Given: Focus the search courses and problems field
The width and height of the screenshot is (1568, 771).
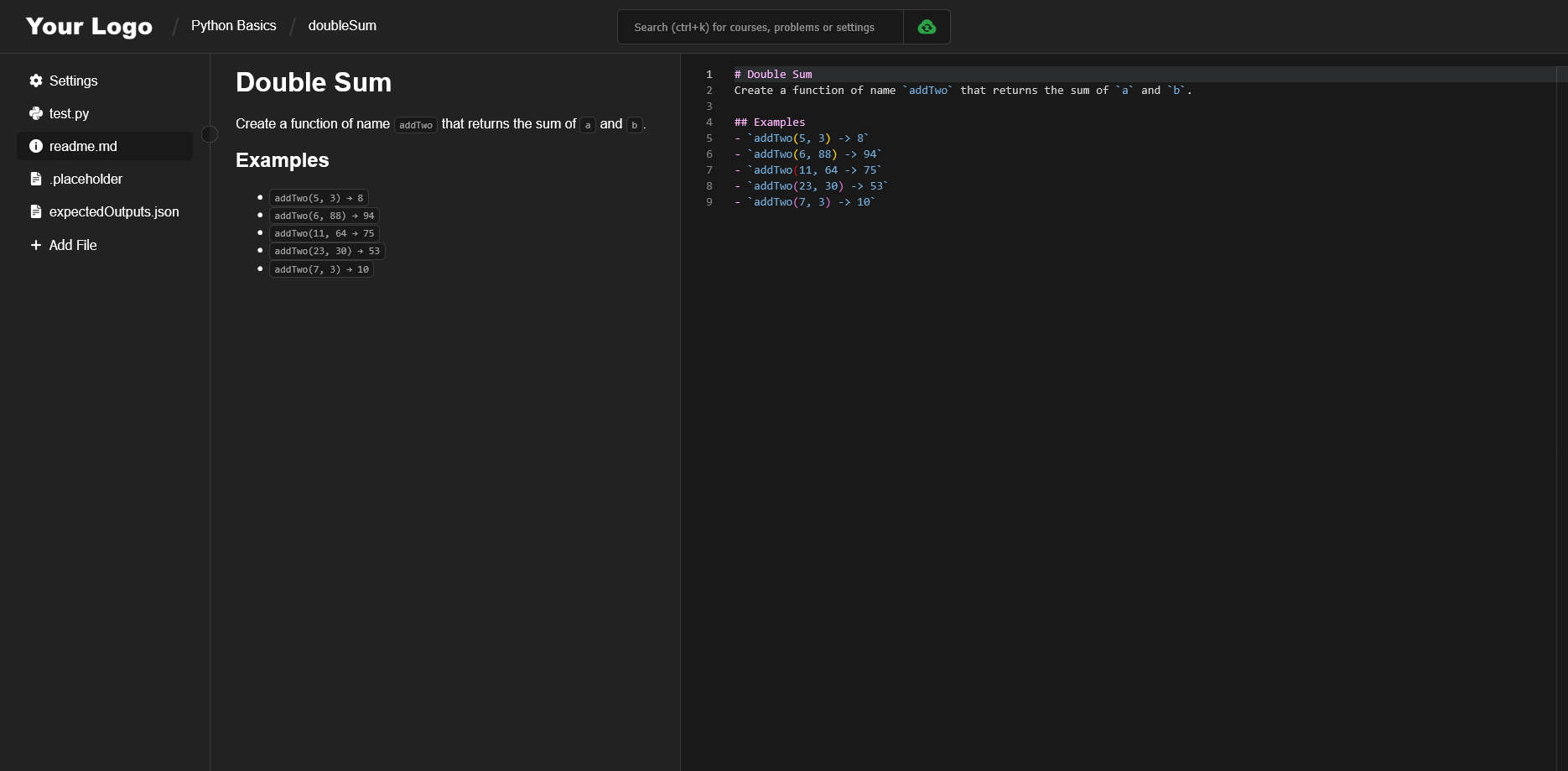Looking at the screenshot, I should tap(760, 27).
